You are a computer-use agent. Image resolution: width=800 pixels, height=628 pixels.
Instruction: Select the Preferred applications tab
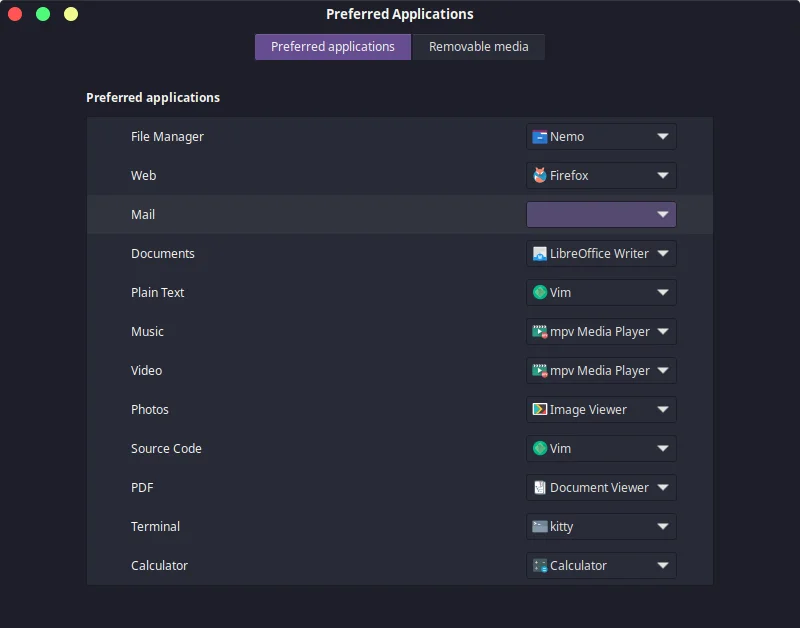pos(333,47)
